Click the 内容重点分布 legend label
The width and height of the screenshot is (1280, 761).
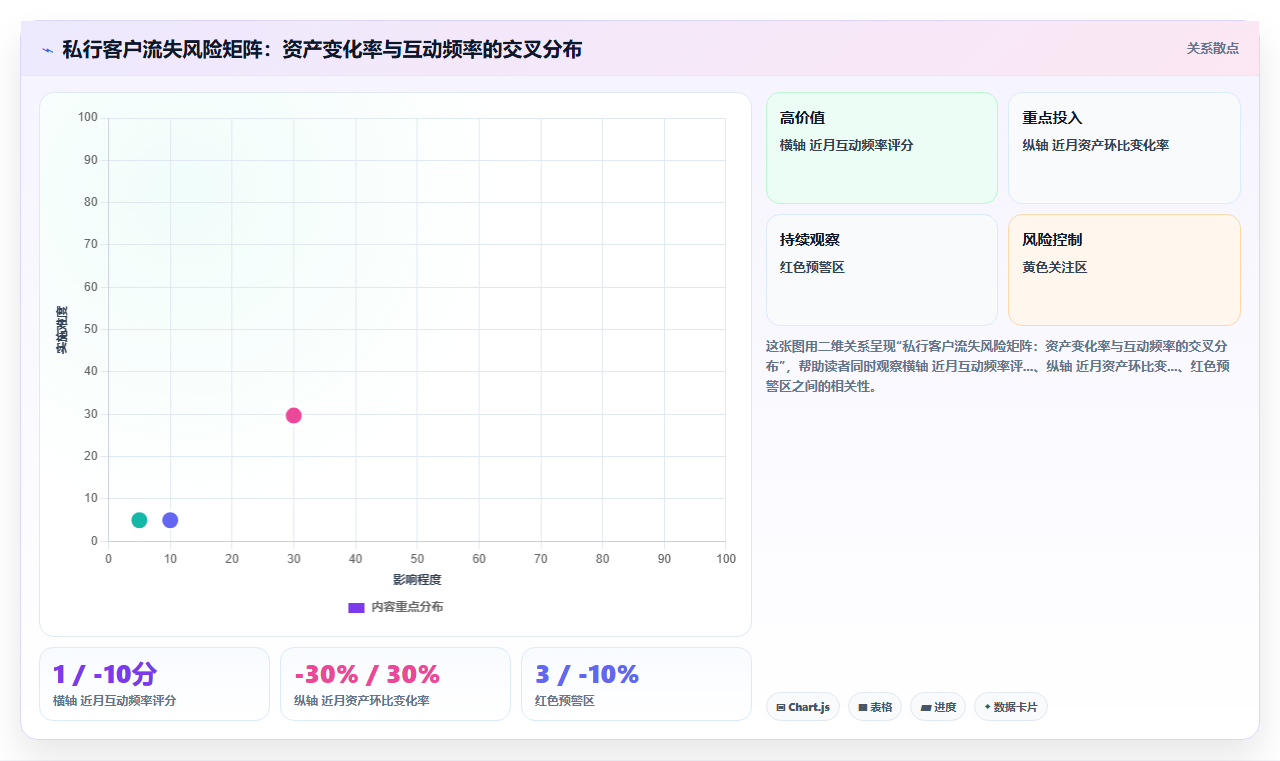pyautogui.click(x=407, y=607)
